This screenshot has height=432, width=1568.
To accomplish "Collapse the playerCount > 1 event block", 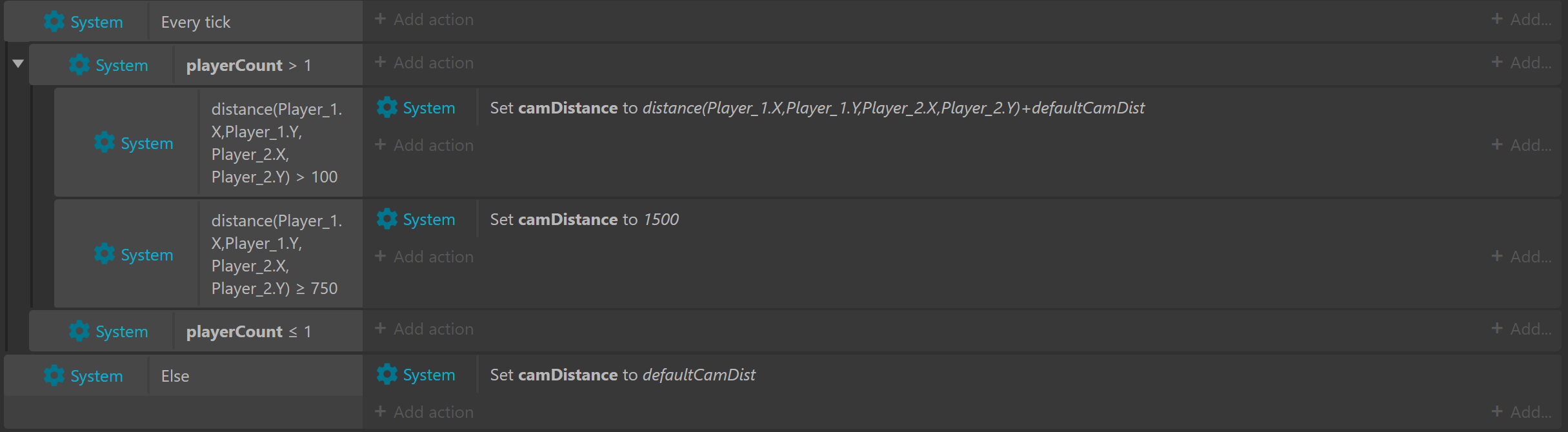I will (18, 63).
